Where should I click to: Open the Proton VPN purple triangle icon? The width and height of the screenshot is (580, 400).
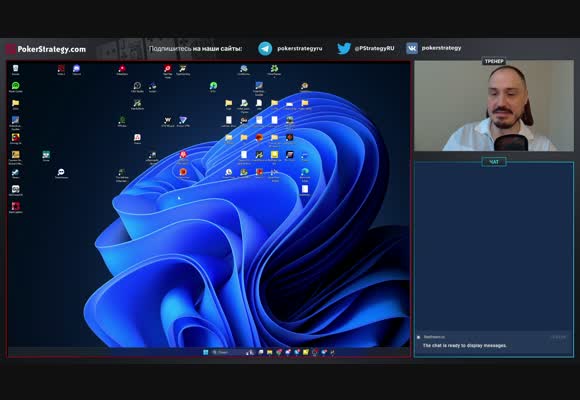click(x=183, y=121)
